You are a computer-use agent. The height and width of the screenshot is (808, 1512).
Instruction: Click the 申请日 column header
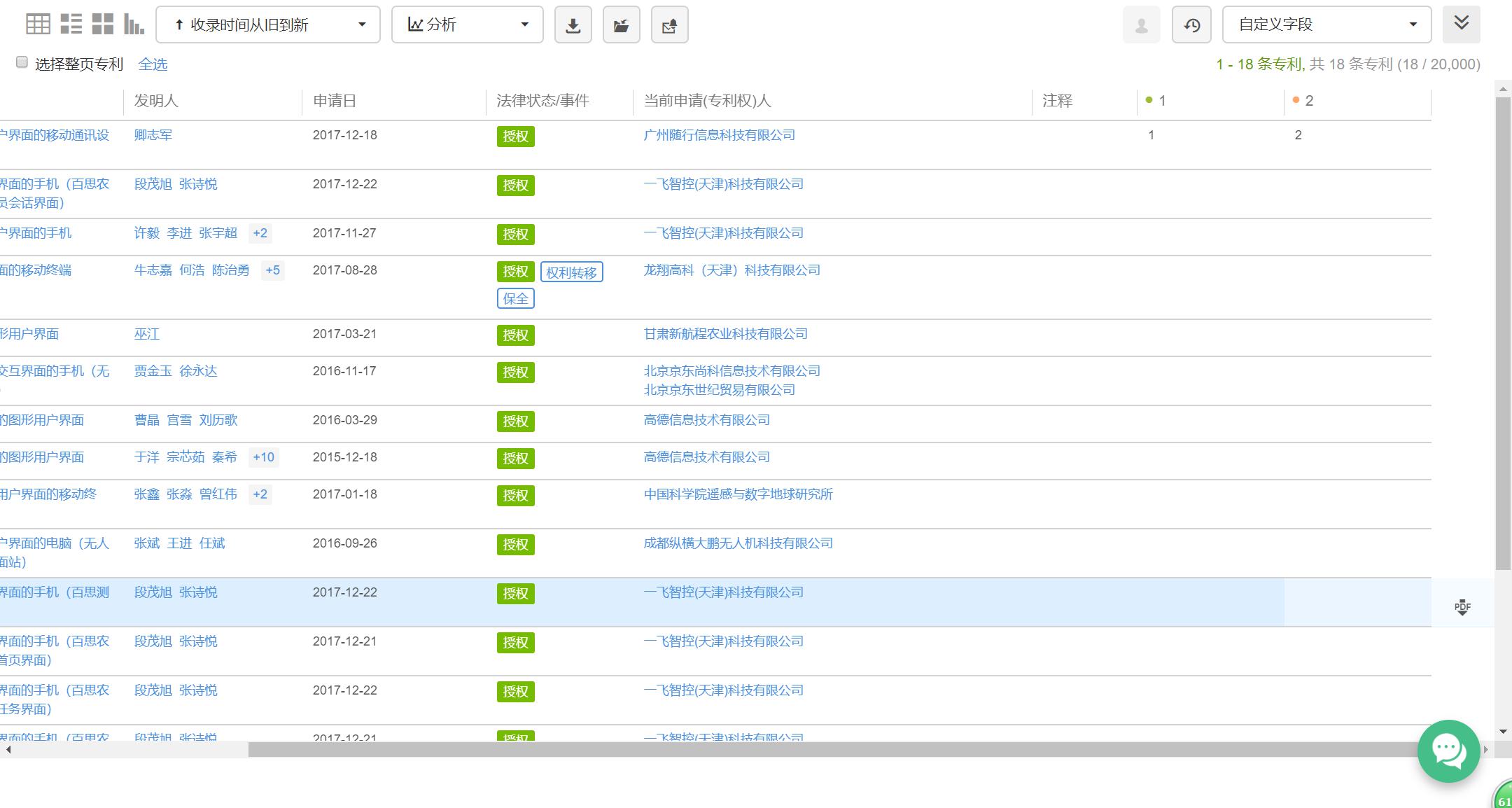[x=335, y=101]
